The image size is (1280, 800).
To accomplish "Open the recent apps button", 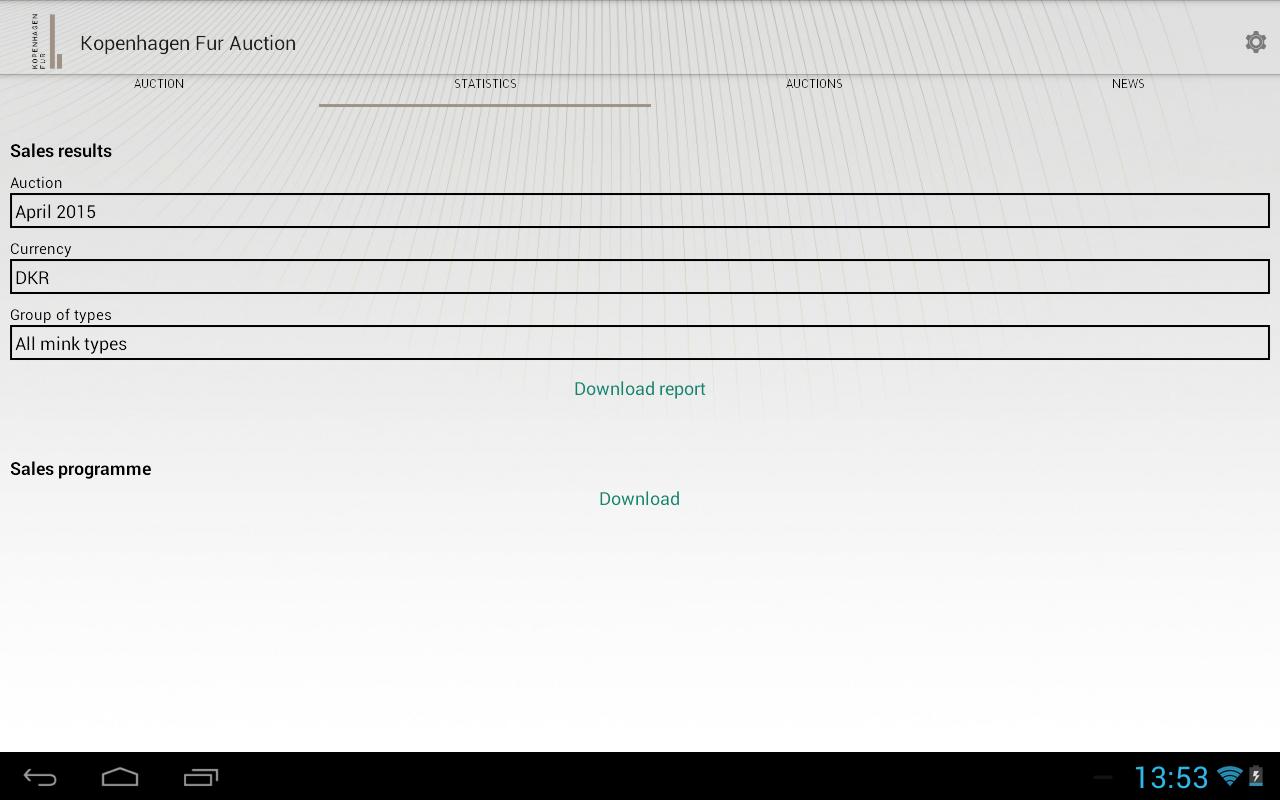I will (201, 777).
